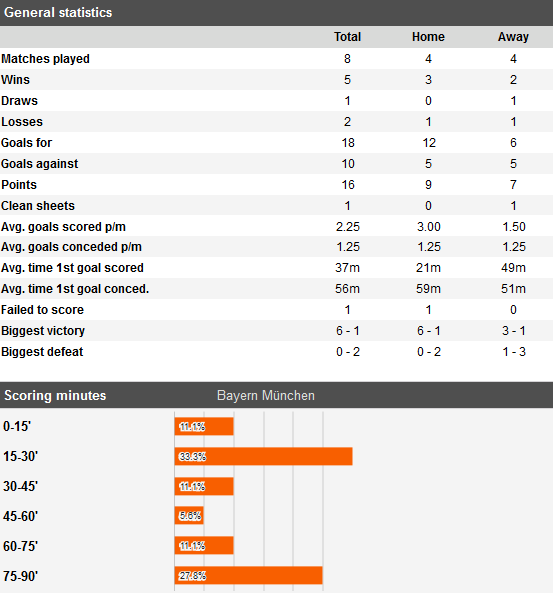Click the 11.1% bar for 0-15'

point(204,426)
